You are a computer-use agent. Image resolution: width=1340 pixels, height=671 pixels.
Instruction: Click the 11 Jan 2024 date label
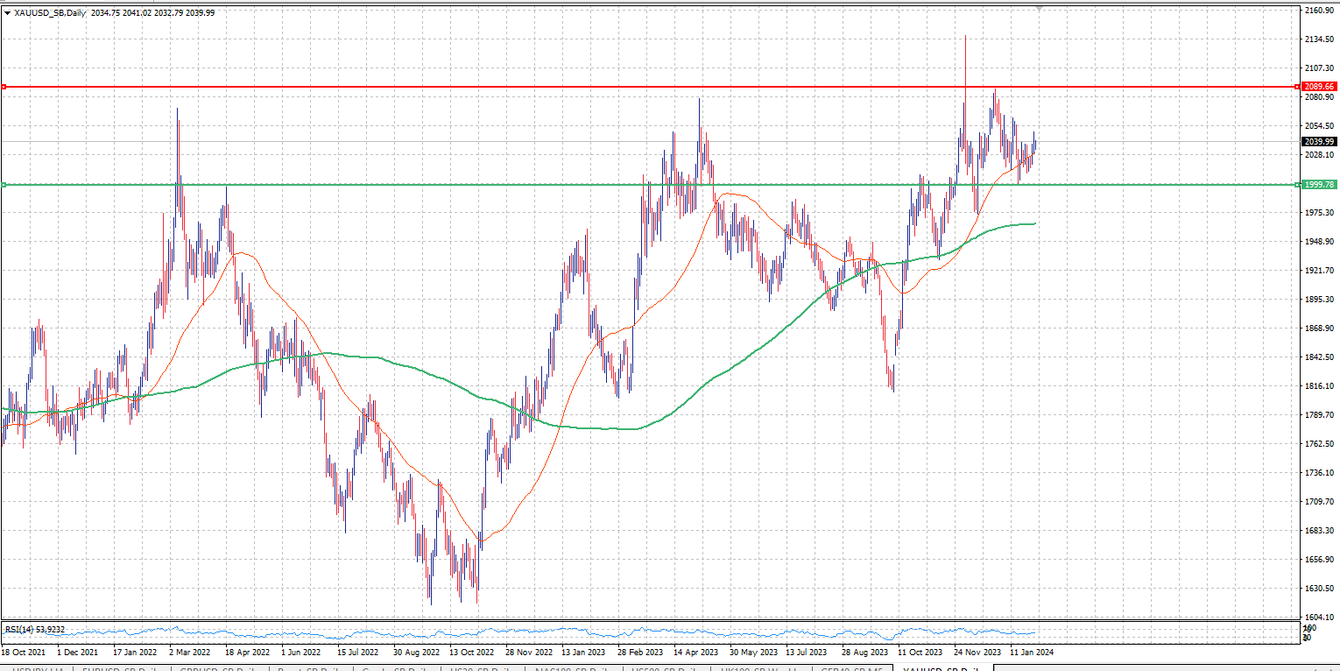1031,651
